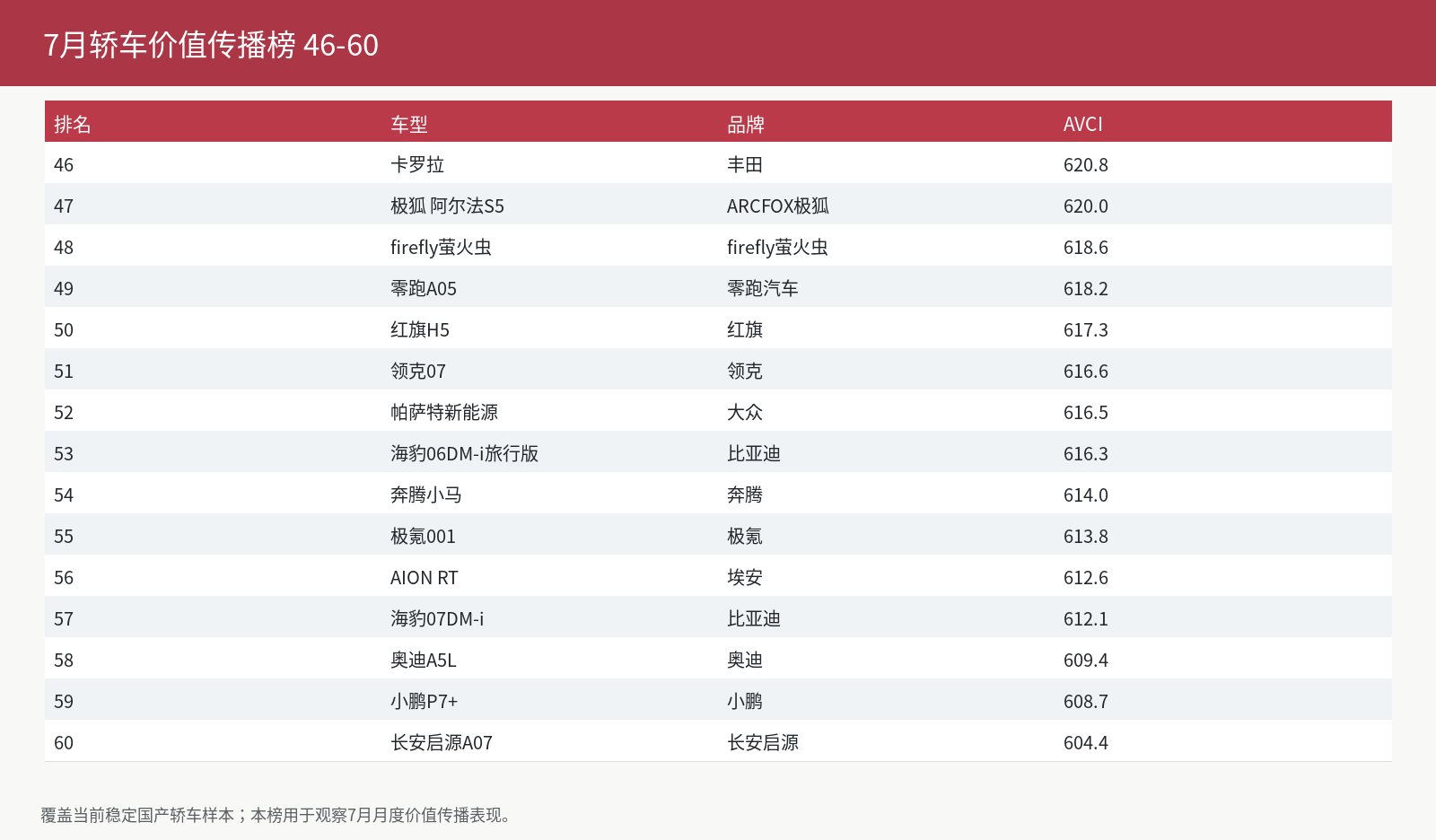The height and width of the screenshot is (840, 1436).
Task: Click the AVCI value 616.6
Action: [1086, 372]
